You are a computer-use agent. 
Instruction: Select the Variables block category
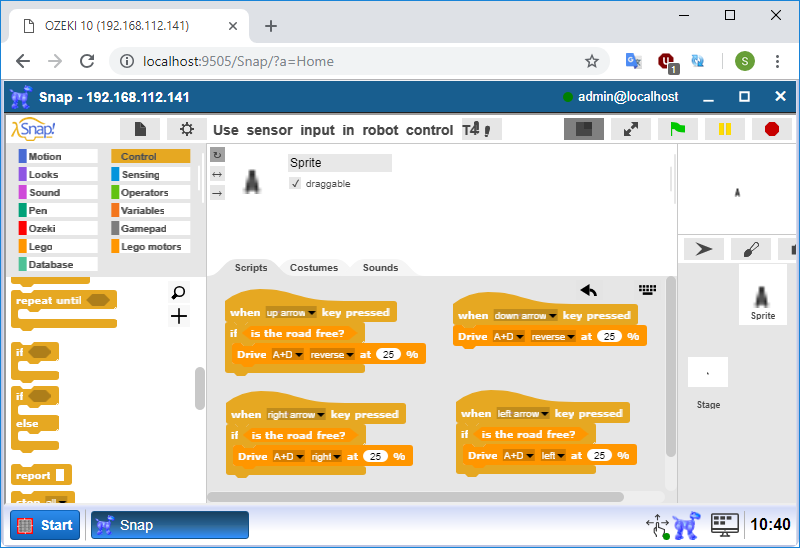pos(151,210)
